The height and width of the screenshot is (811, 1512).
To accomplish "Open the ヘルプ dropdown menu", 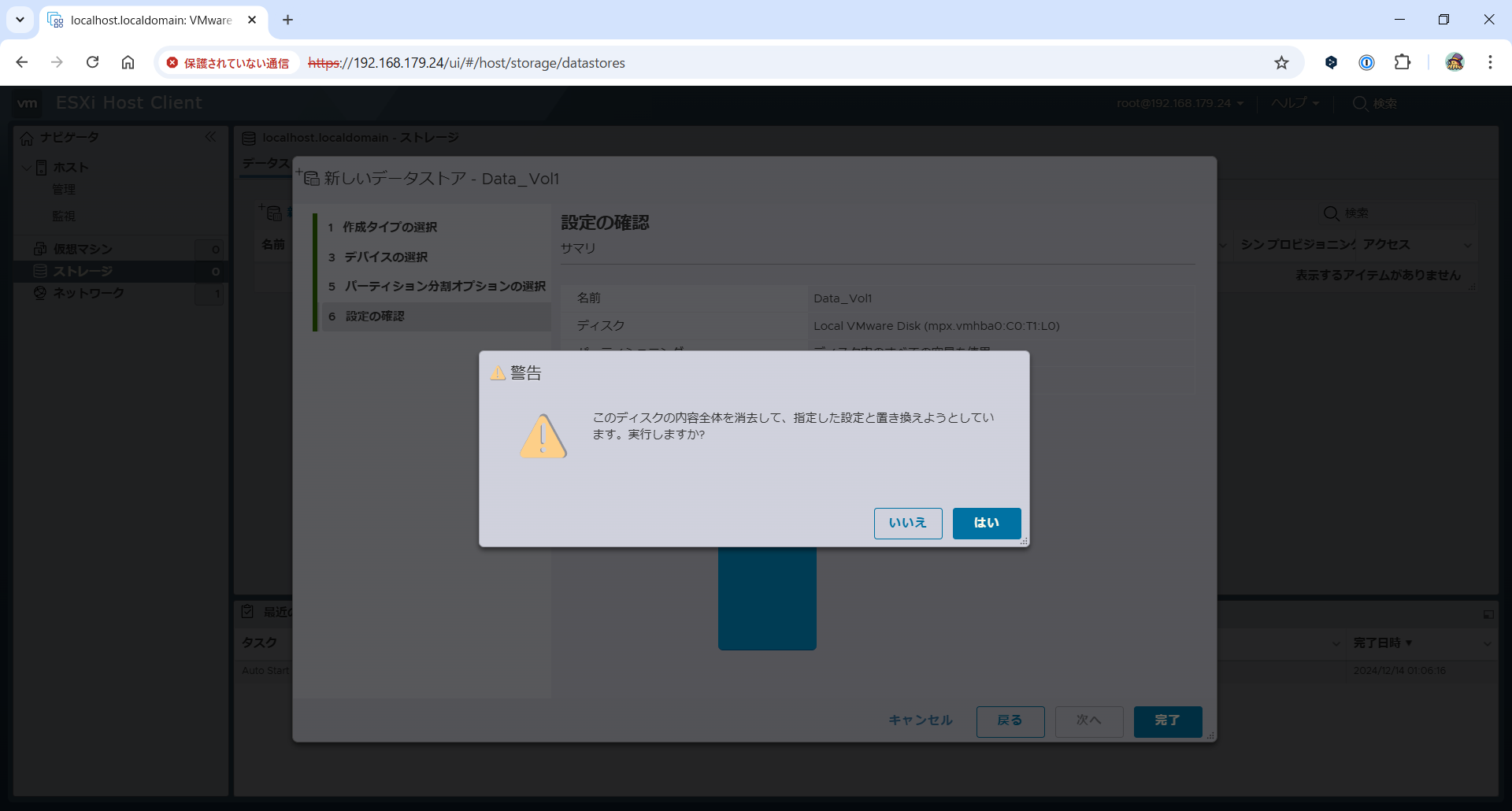I will (1295, 103).
